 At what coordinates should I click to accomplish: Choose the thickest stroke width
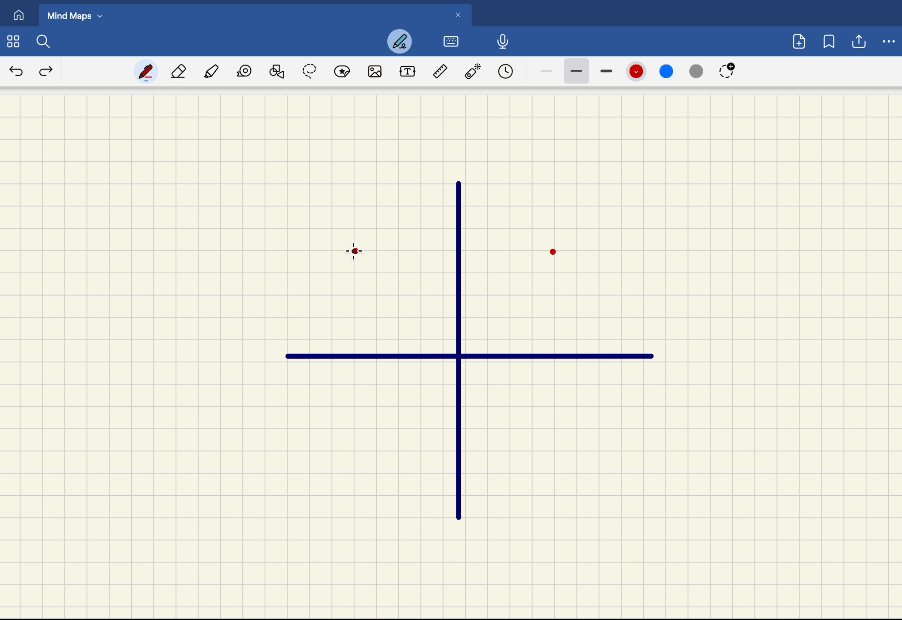tap(606, 72)
